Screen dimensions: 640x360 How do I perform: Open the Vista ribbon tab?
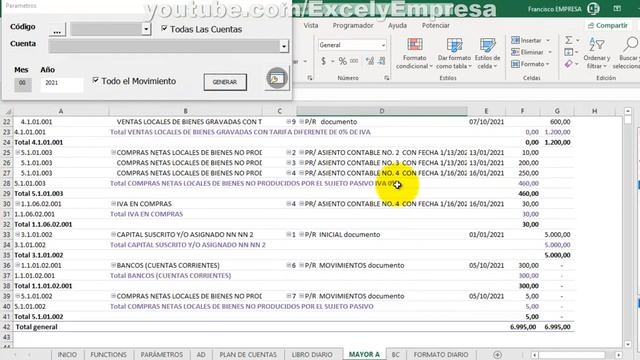click(311, 25)
